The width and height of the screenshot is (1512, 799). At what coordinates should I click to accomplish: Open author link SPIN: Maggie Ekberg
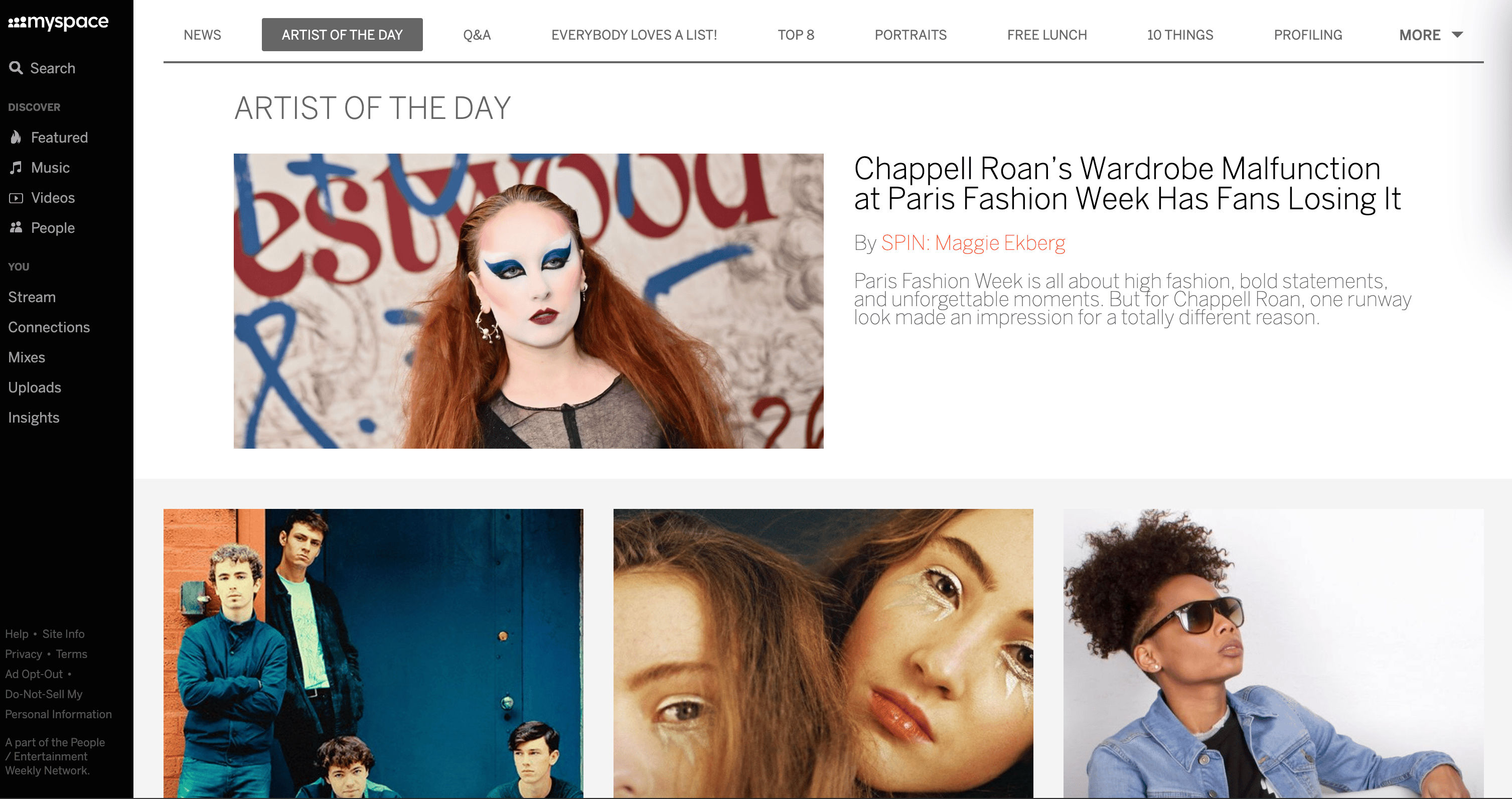(973, 243)
